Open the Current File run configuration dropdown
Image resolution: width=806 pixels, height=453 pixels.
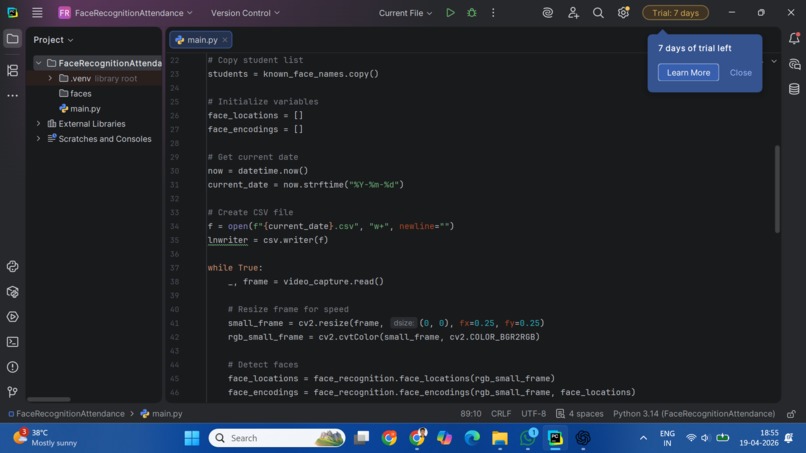(405, 13)
